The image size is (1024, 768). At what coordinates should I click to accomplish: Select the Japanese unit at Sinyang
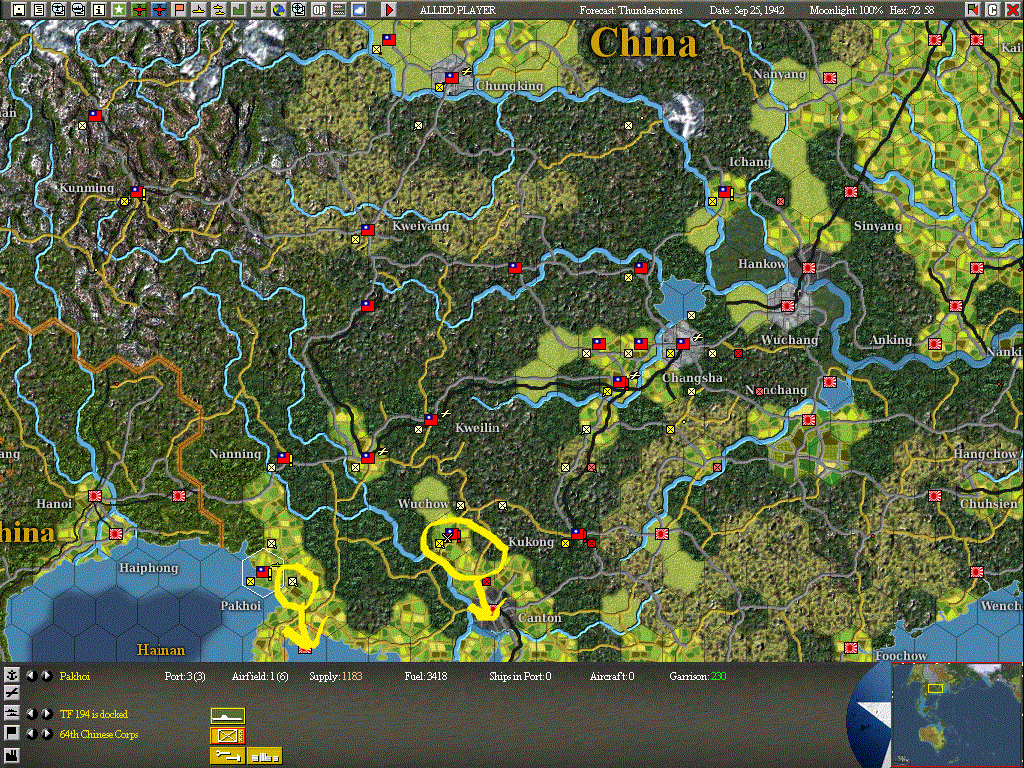coord(850,192)
